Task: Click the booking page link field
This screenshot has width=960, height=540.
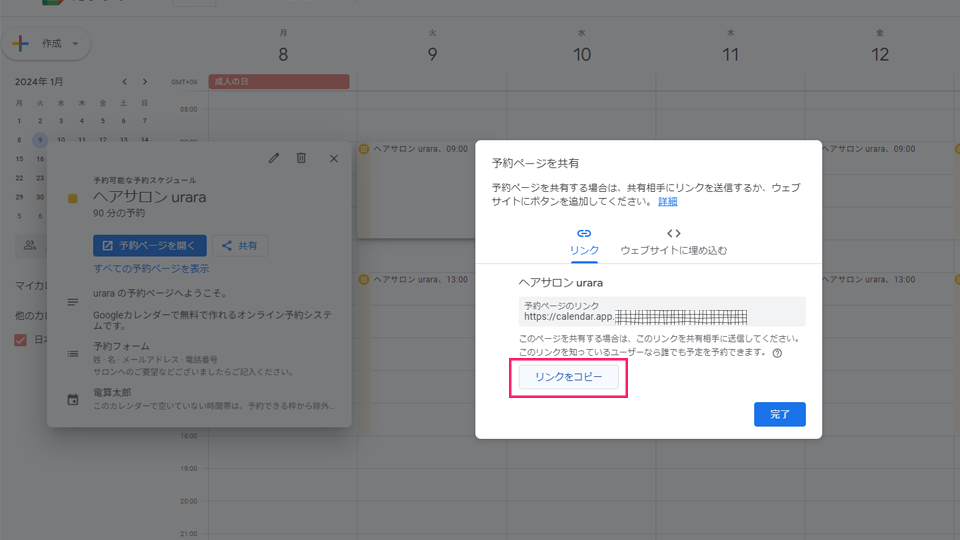Action: [662, 312]
